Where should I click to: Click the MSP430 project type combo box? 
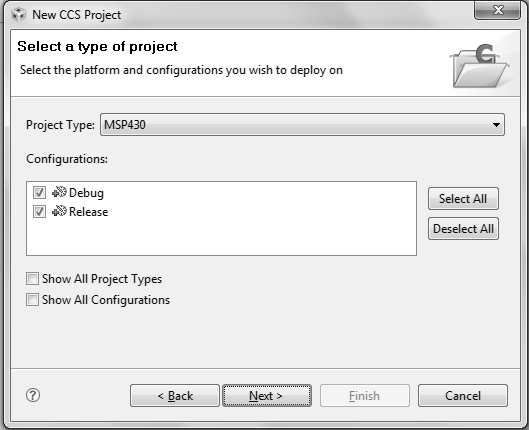[302, 125]
